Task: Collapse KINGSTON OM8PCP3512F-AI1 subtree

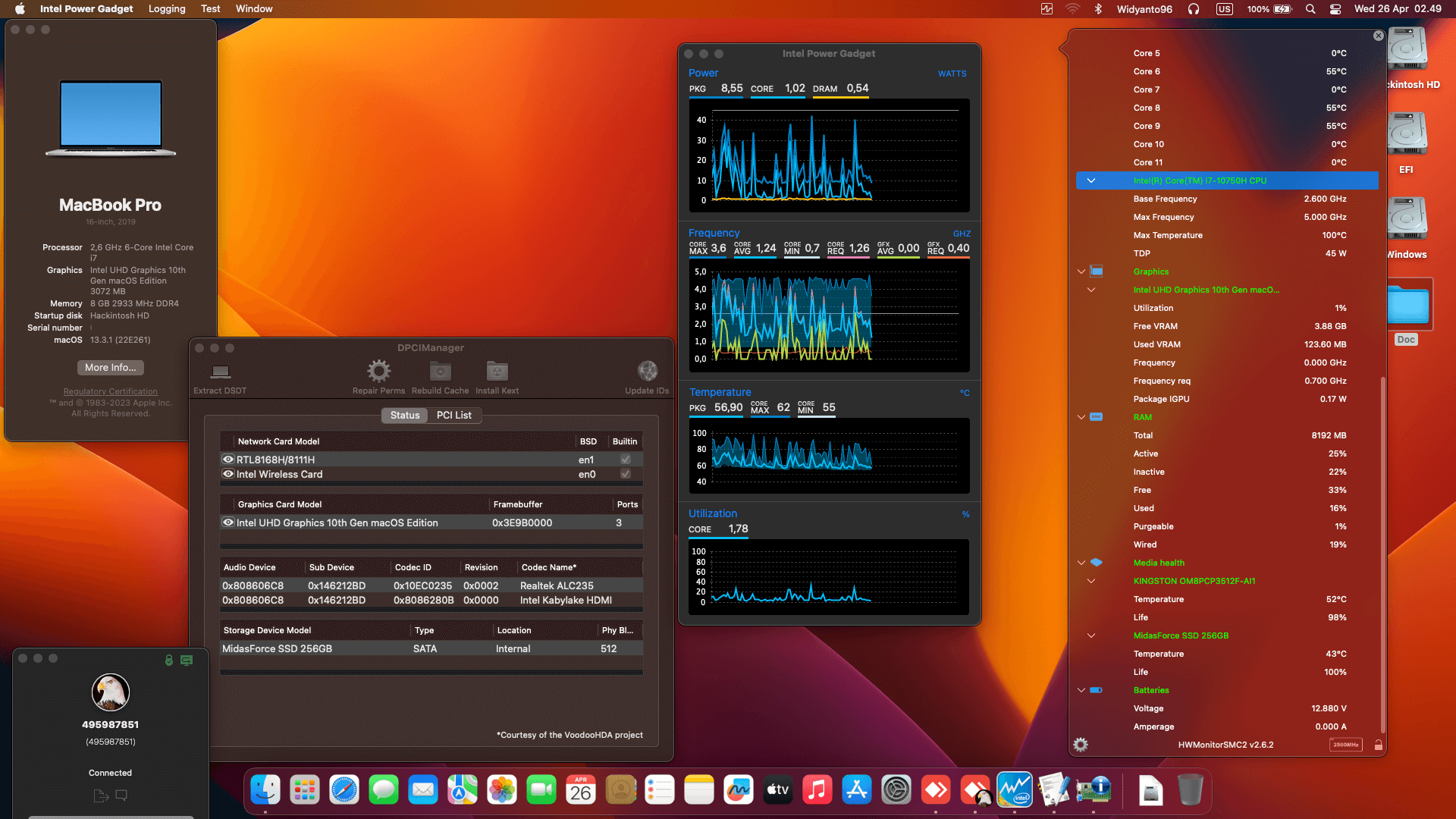Action: tap(1091, 581)
